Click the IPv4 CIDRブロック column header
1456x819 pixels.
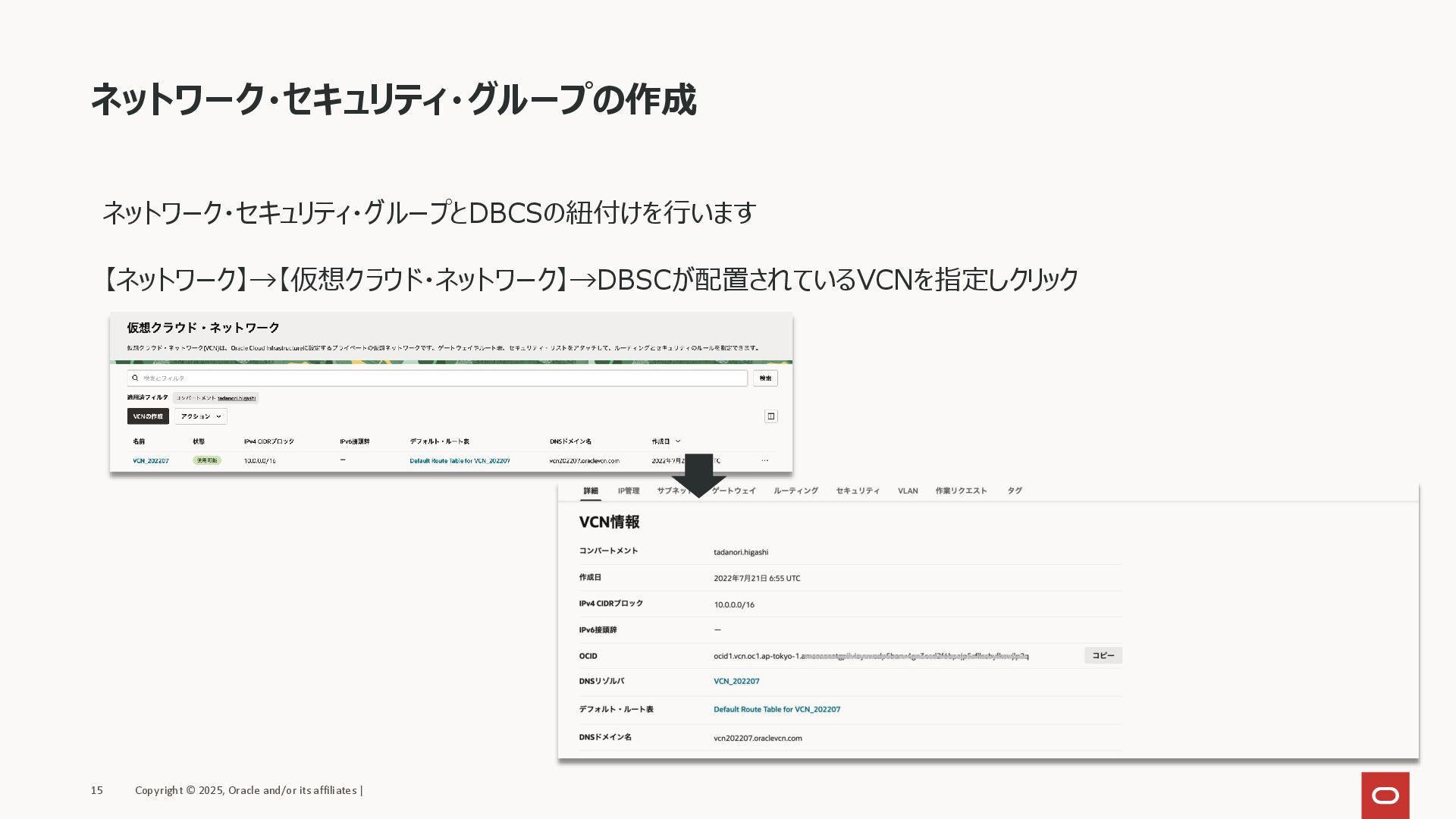pos(268,441)
